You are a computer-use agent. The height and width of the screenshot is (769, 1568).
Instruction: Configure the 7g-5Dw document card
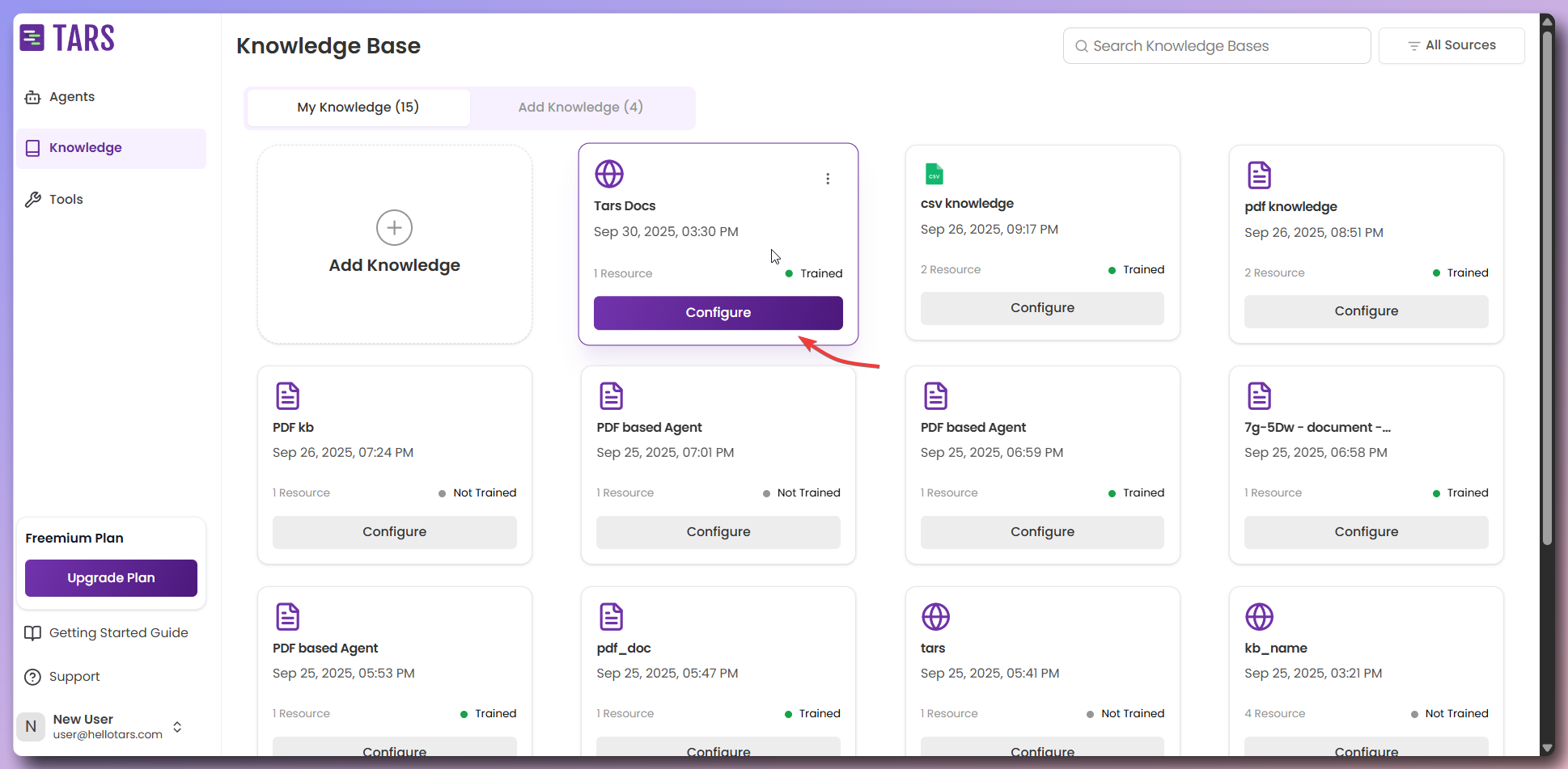point(1366,532)
